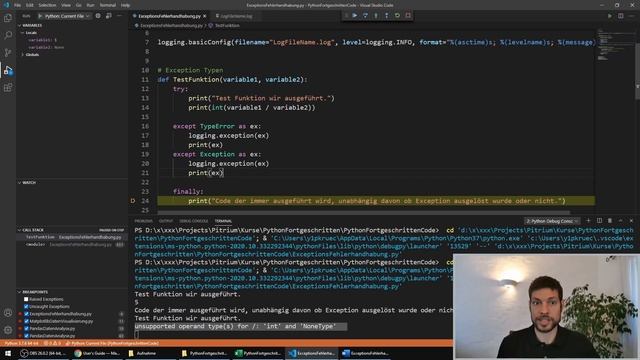Open the Windows Start button

[x=8, y=353]
